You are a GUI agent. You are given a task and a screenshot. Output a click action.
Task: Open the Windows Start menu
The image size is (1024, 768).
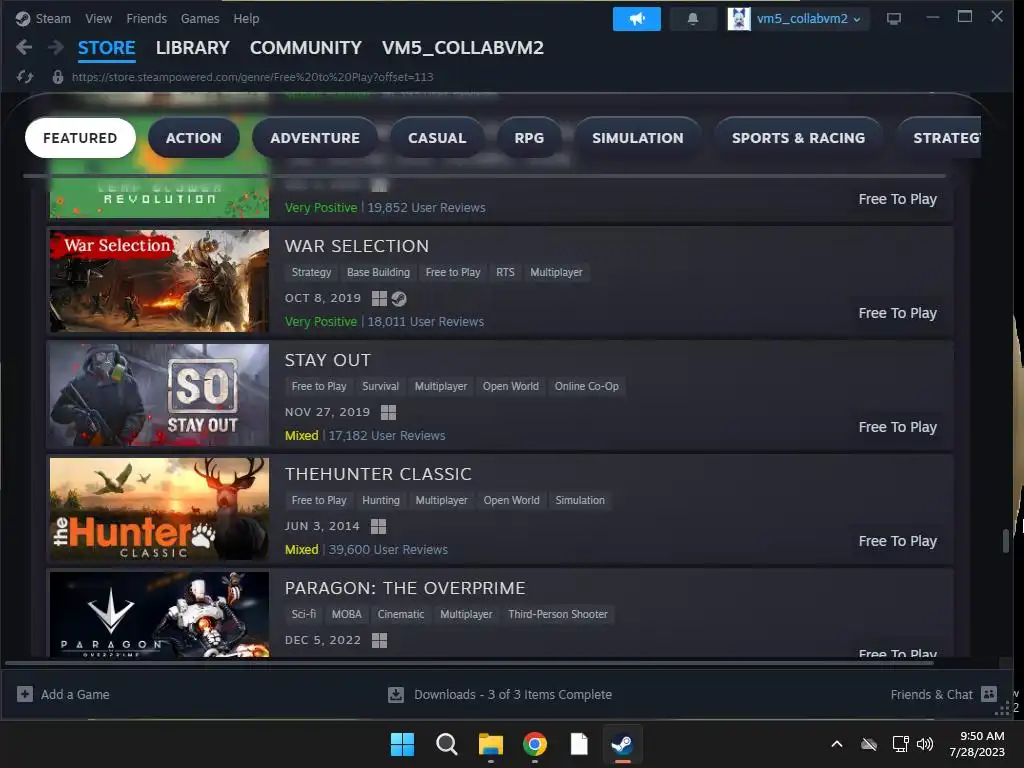[402, 744]
